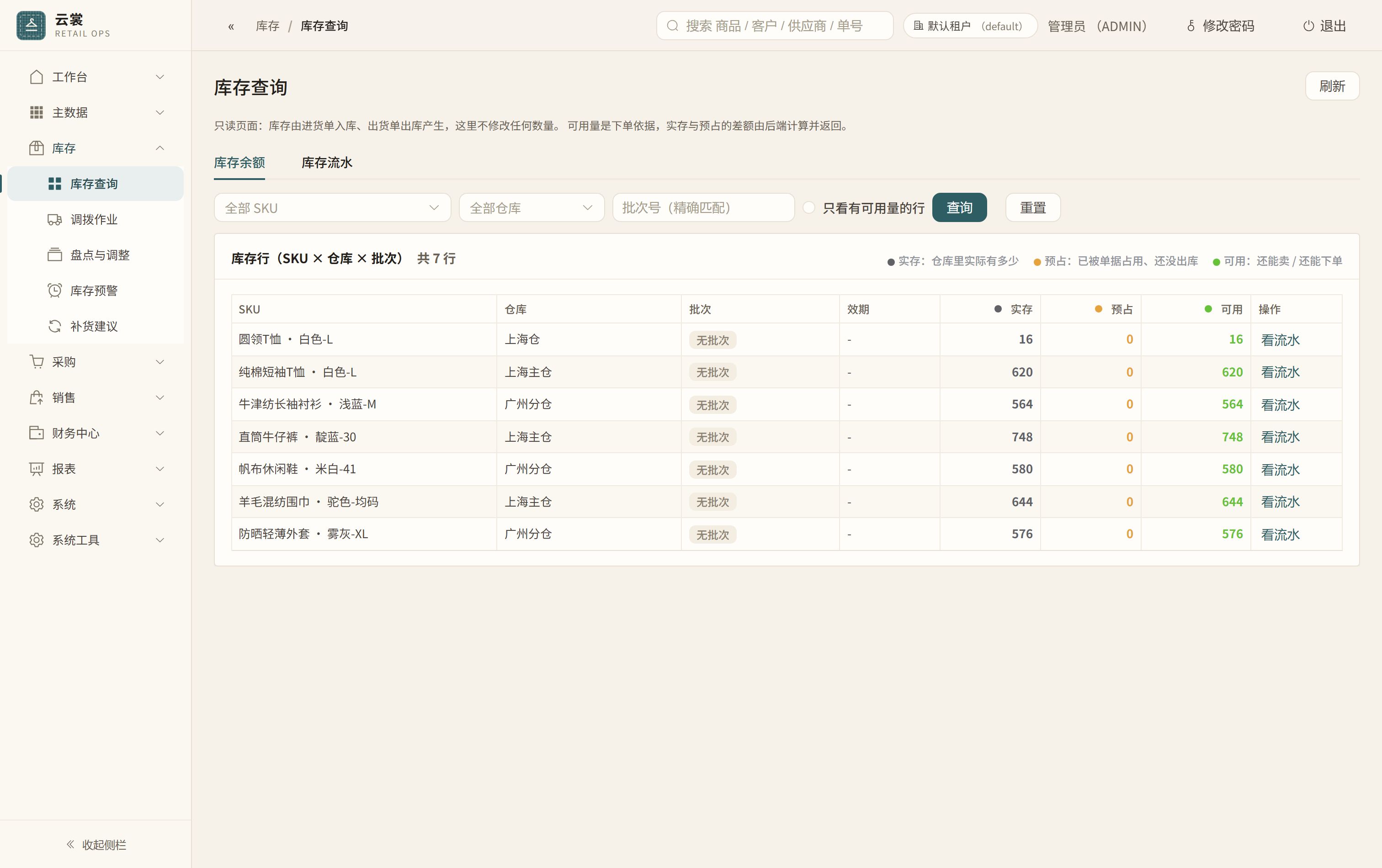Open 看流水 for 防晒轻薄外套 row
This screenshot has width=1382, height=868.
tap(1280, 535)
